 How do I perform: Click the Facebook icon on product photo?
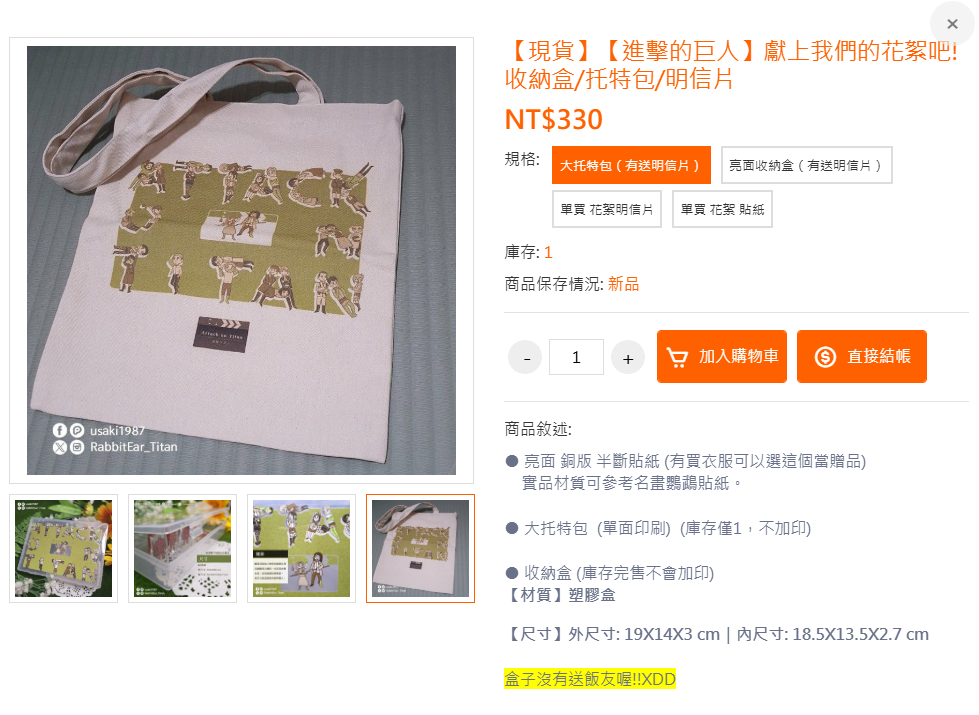[x=59, y=430]
